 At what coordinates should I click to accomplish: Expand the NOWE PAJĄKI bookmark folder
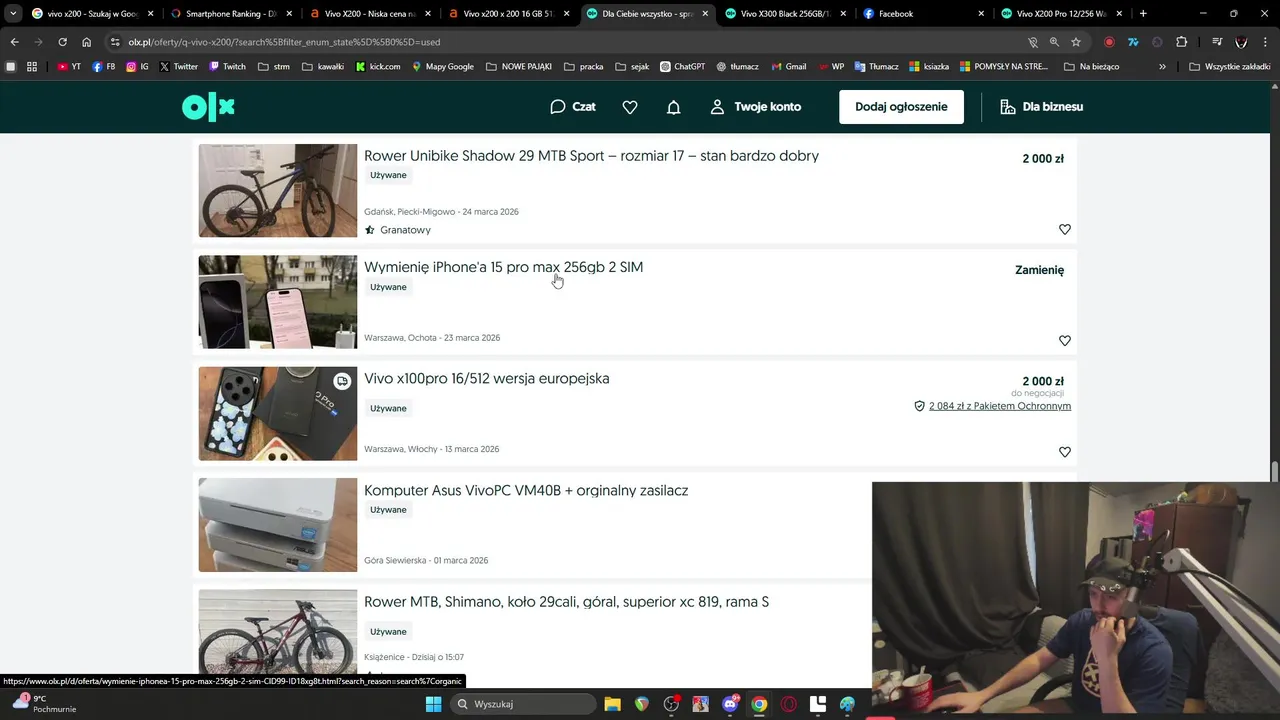tap(519, 66)
